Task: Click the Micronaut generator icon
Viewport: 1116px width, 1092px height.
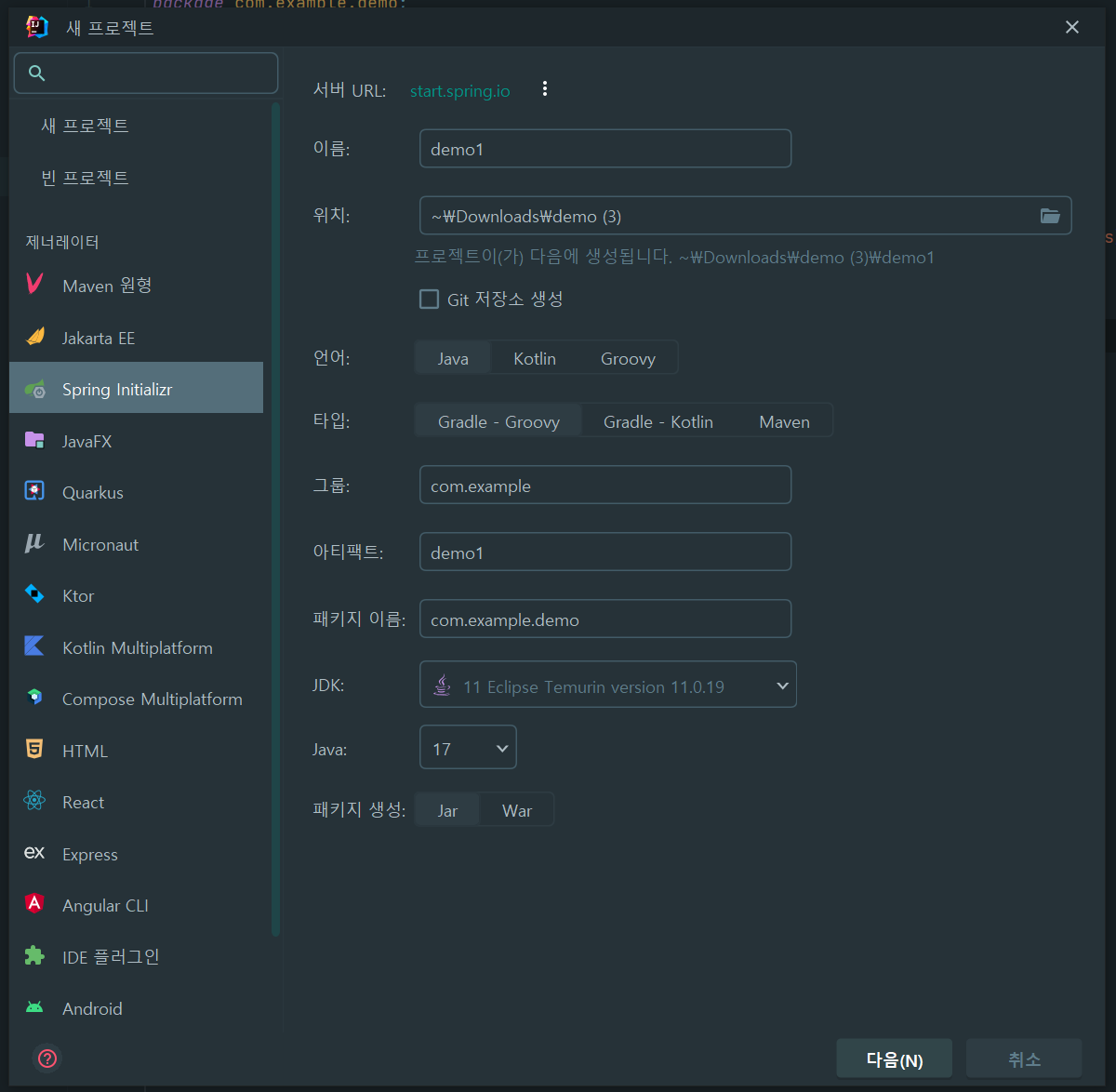Action: coord(34,543)
